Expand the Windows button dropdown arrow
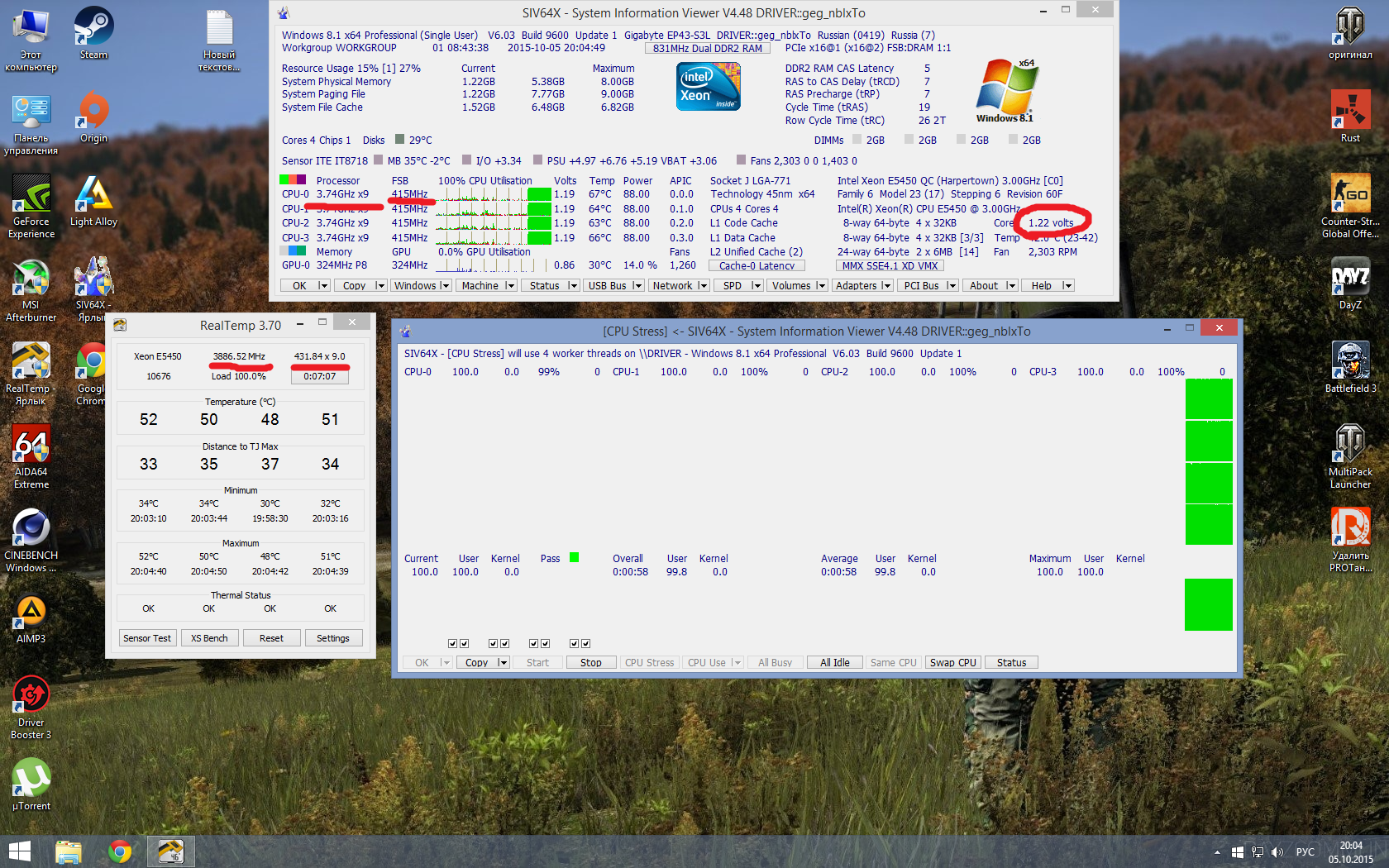This screenshot has width=1389, height=868. click(x=445, y=286)
